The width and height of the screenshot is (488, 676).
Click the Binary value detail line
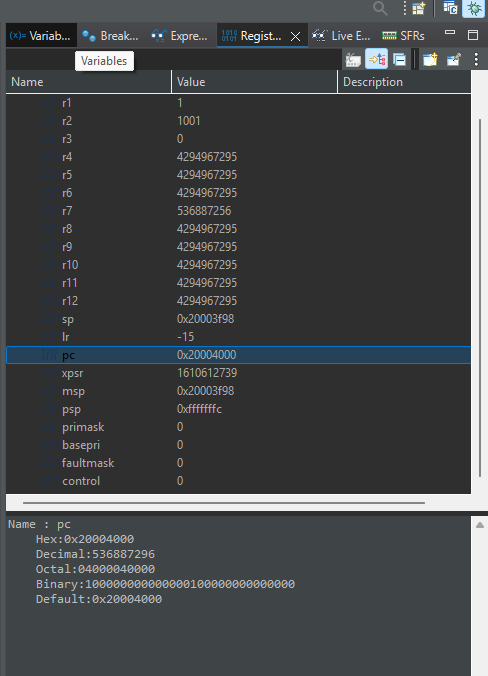pyautogui.click(x=166, y=584)
